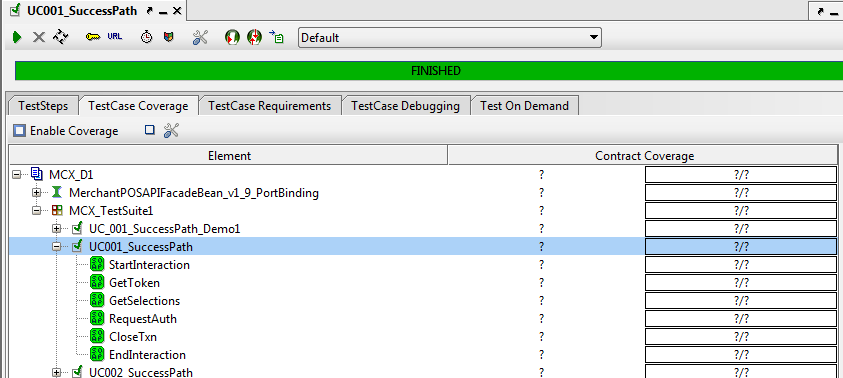Expand the UC_001_SuccessPath_Demo1 test case
Viewport: 843px width, 378px height.
click(56, 229)
